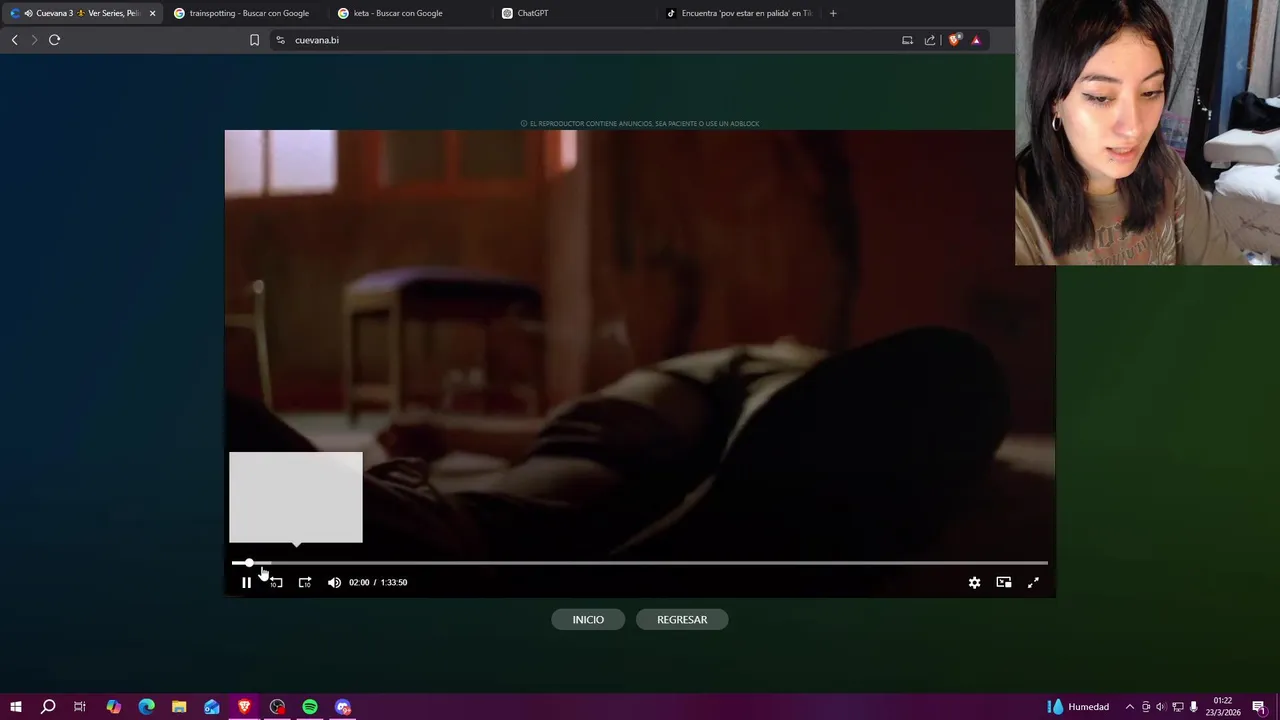Open the Brave Rewards triangle icon
Image resolution: width=1280 pixels, height=720 pixels.
click(x=976, y=40)
